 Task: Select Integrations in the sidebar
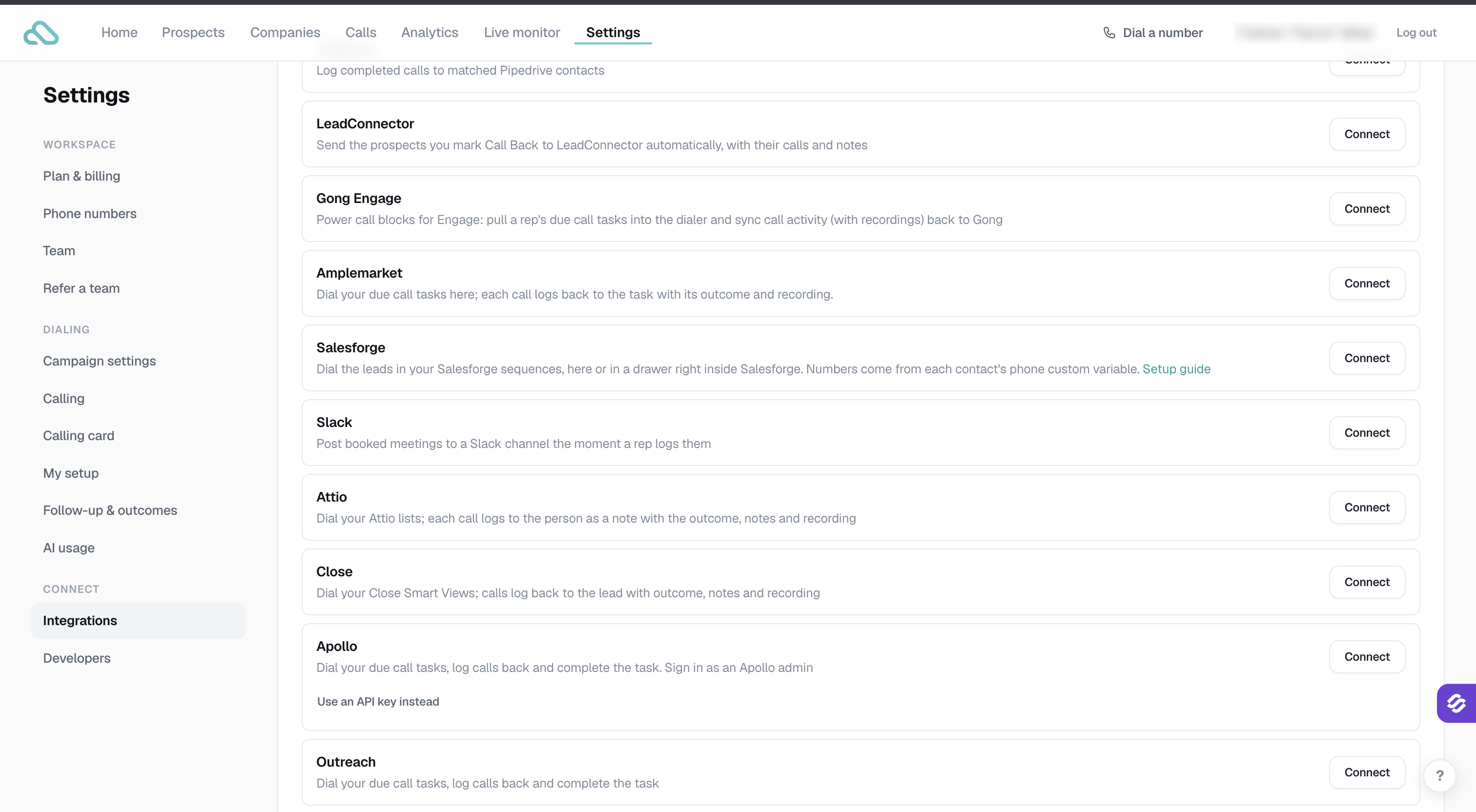point(138,621)
